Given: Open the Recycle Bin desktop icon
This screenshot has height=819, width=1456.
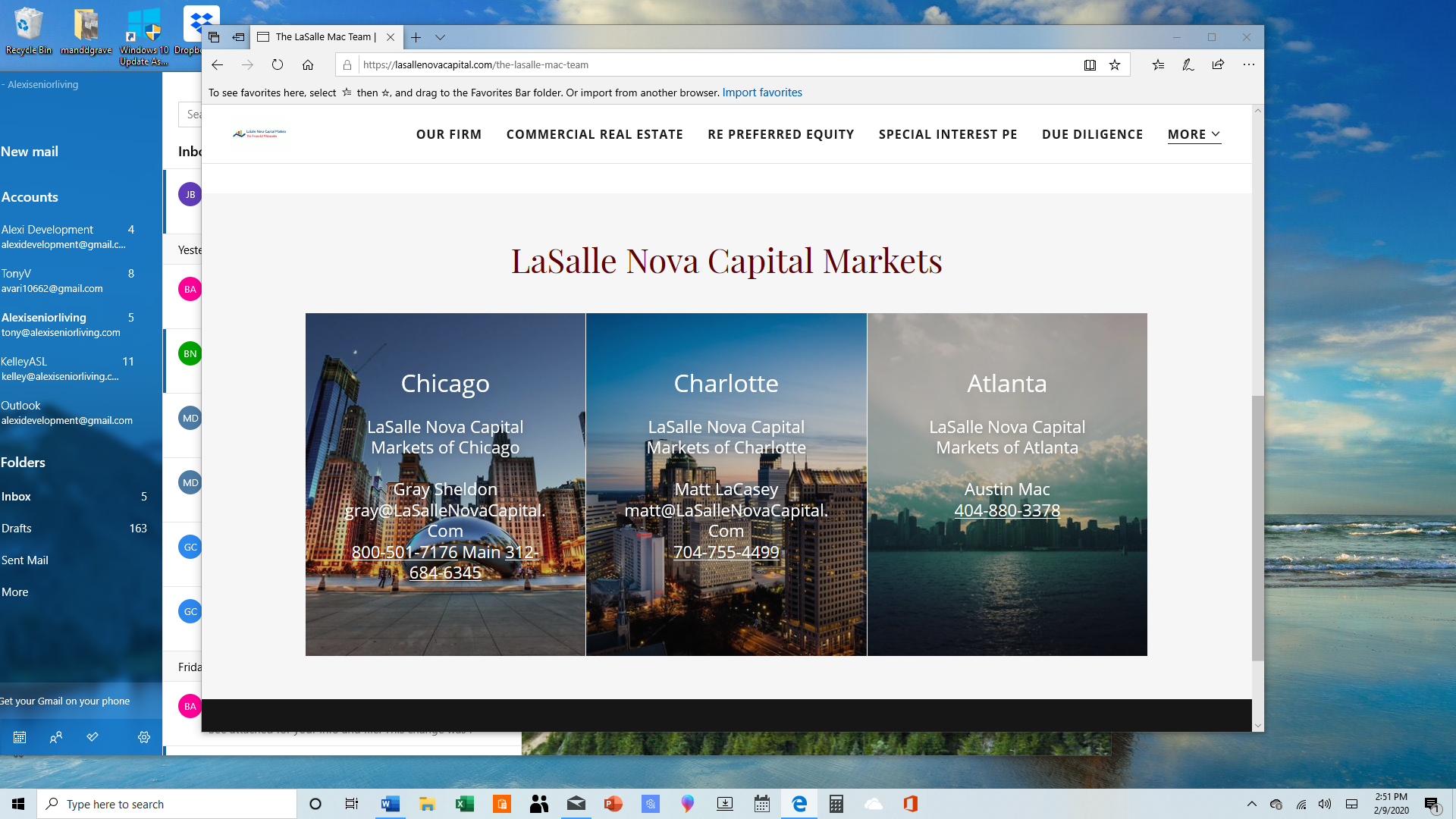Looking at the screenshot, I should pyautogui.click(x=29, y=32).
